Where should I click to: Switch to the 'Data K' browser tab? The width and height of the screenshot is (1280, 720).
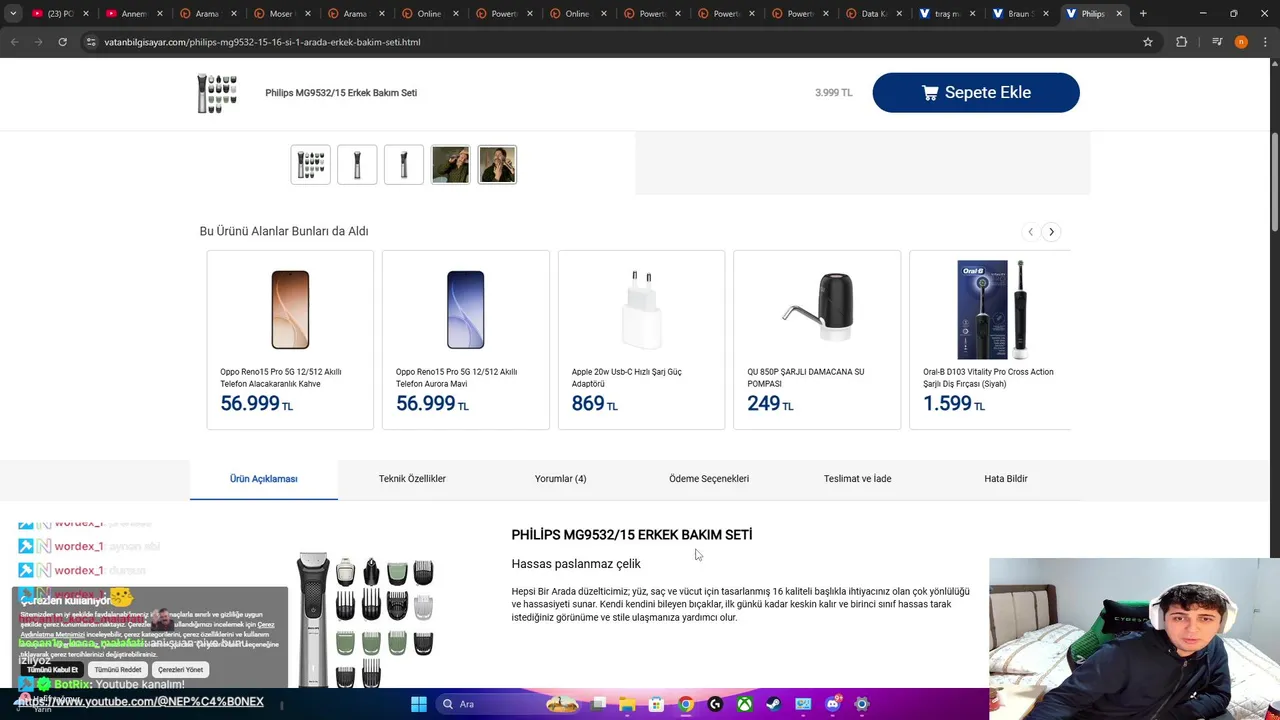(x=874, y=14)
